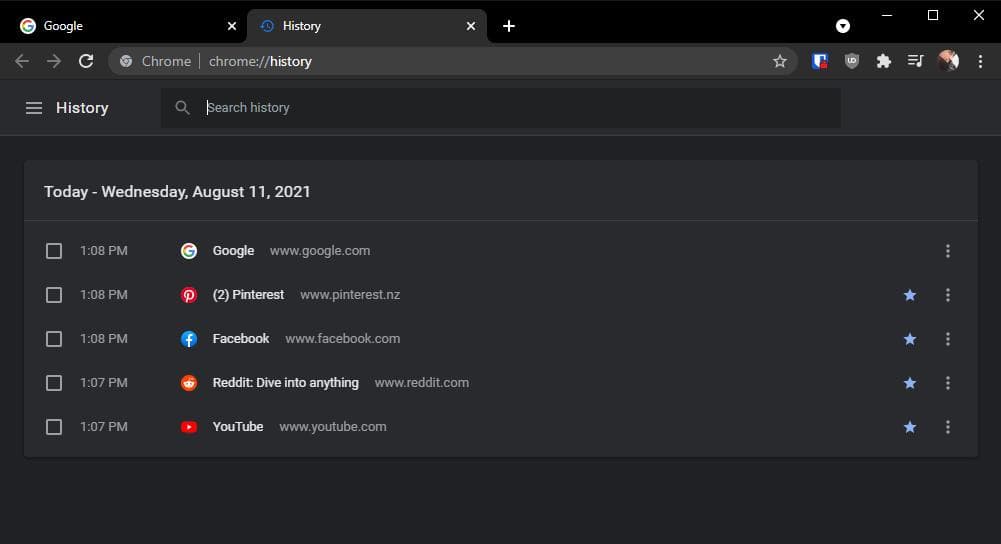Focus the Search history field

tap(500, 108)
